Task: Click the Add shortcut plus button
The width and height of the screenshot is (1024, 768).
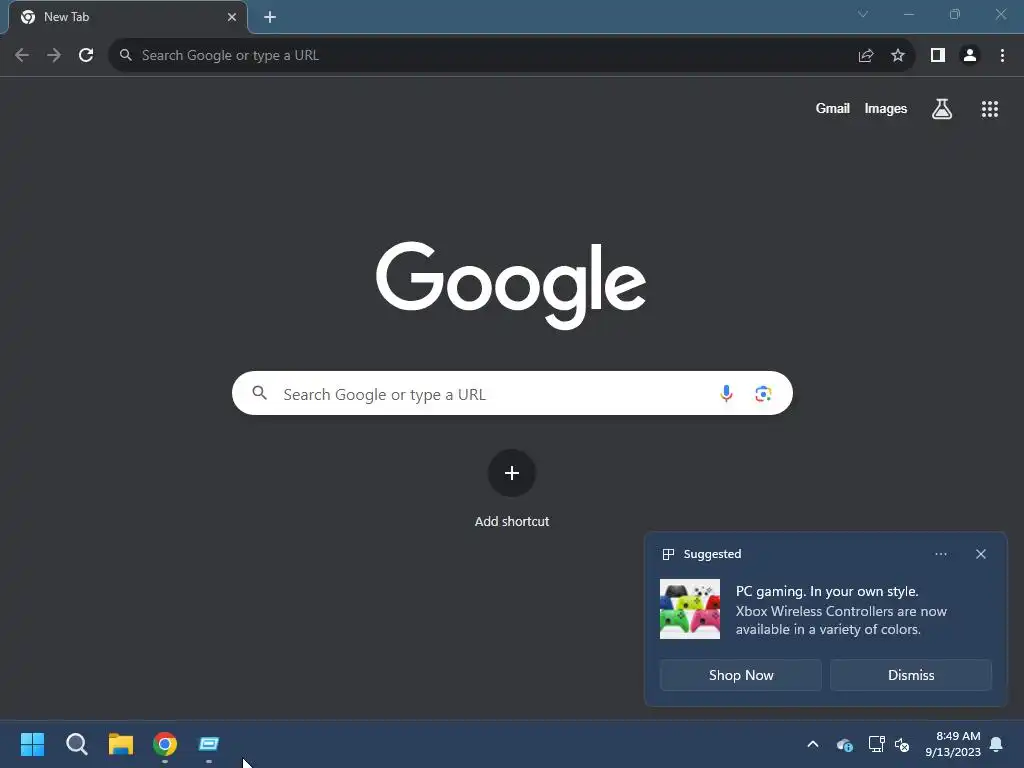Action: 512,473
